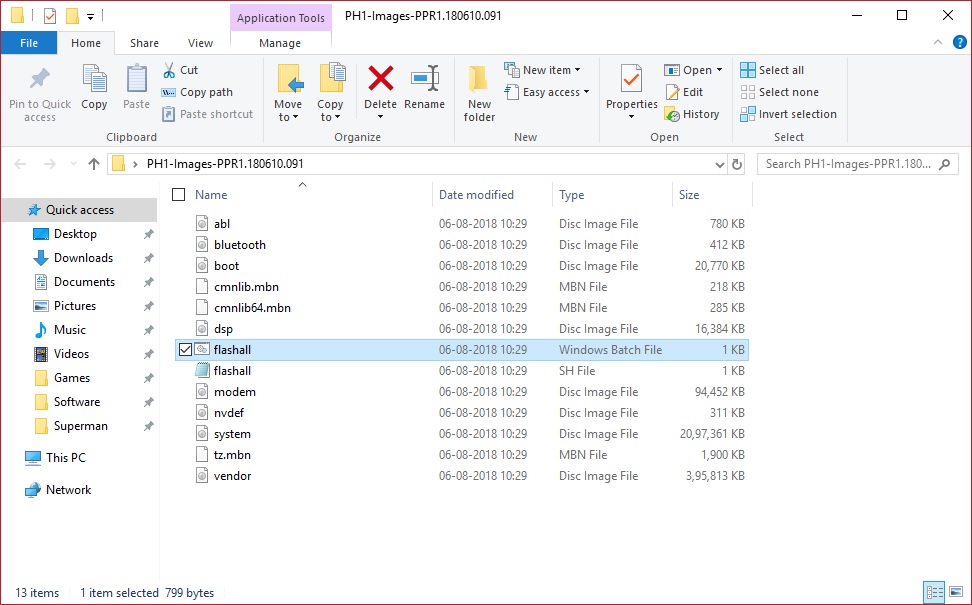Click Select none in the ribbon
The height and width of the screenshot is (605, 972).
pyautogui.click(x=780, y=92)
